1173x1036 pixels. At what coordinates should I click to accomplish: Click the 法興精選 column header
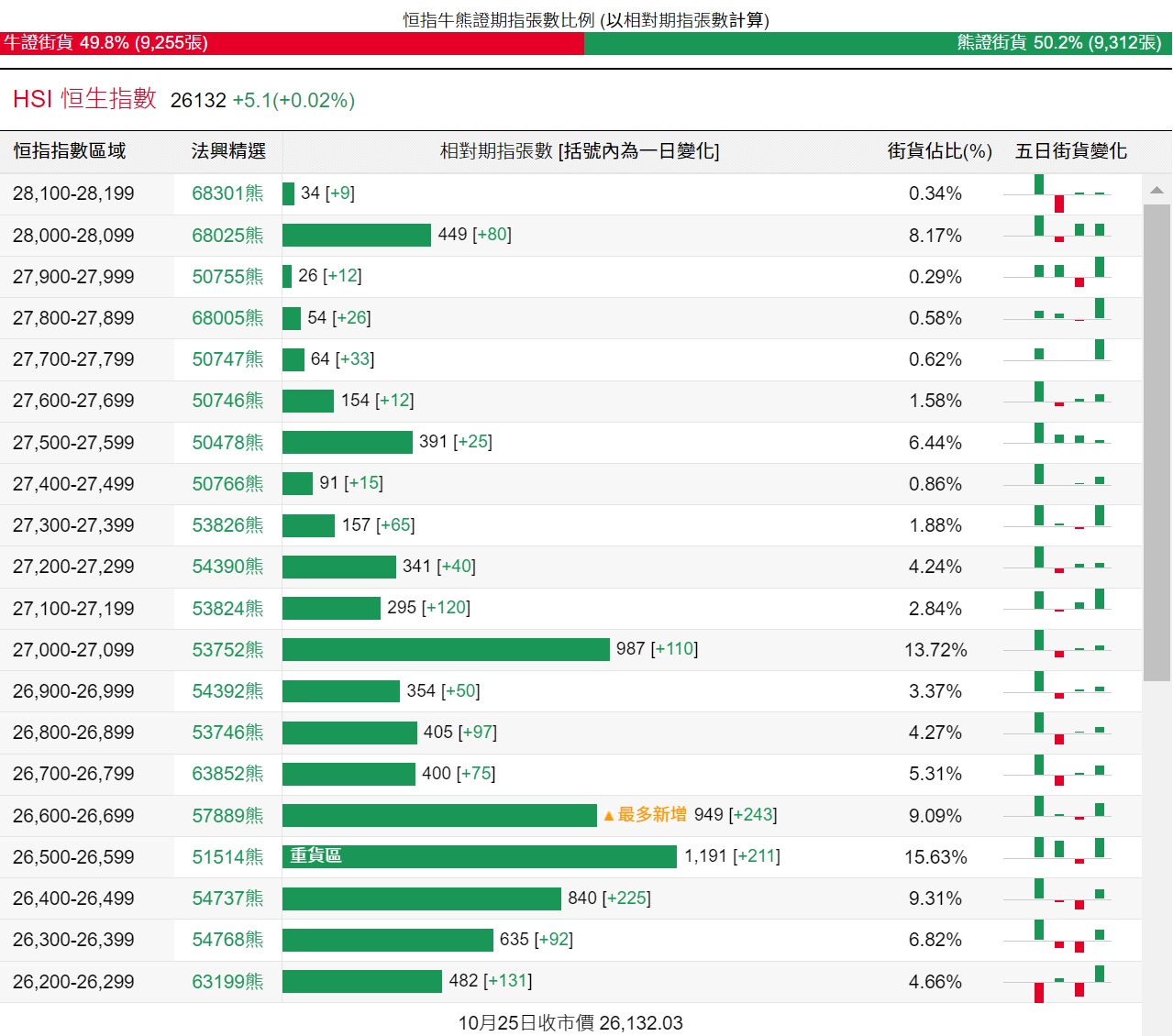[228, 151]
